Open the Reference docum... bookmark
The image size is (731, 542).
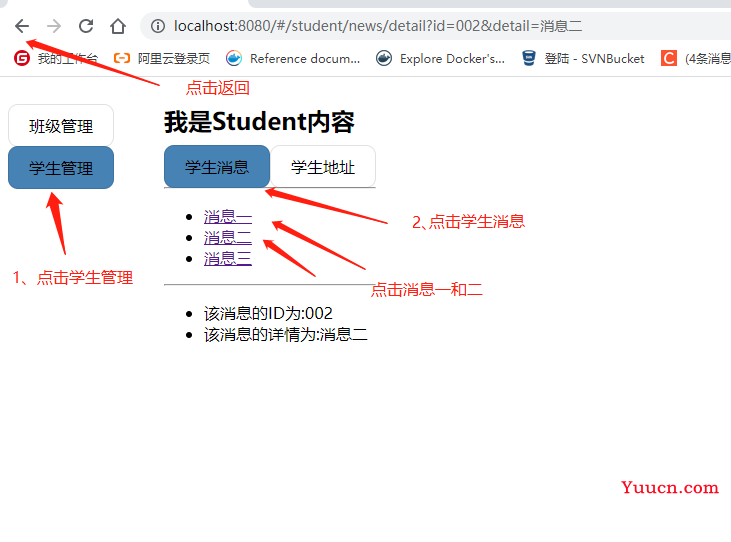293,58
